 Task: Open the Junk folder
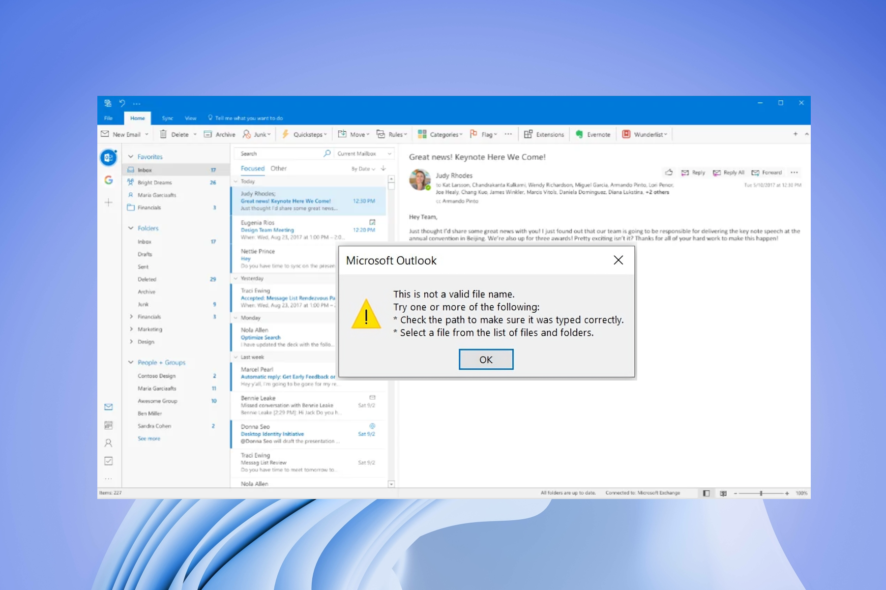143,304
